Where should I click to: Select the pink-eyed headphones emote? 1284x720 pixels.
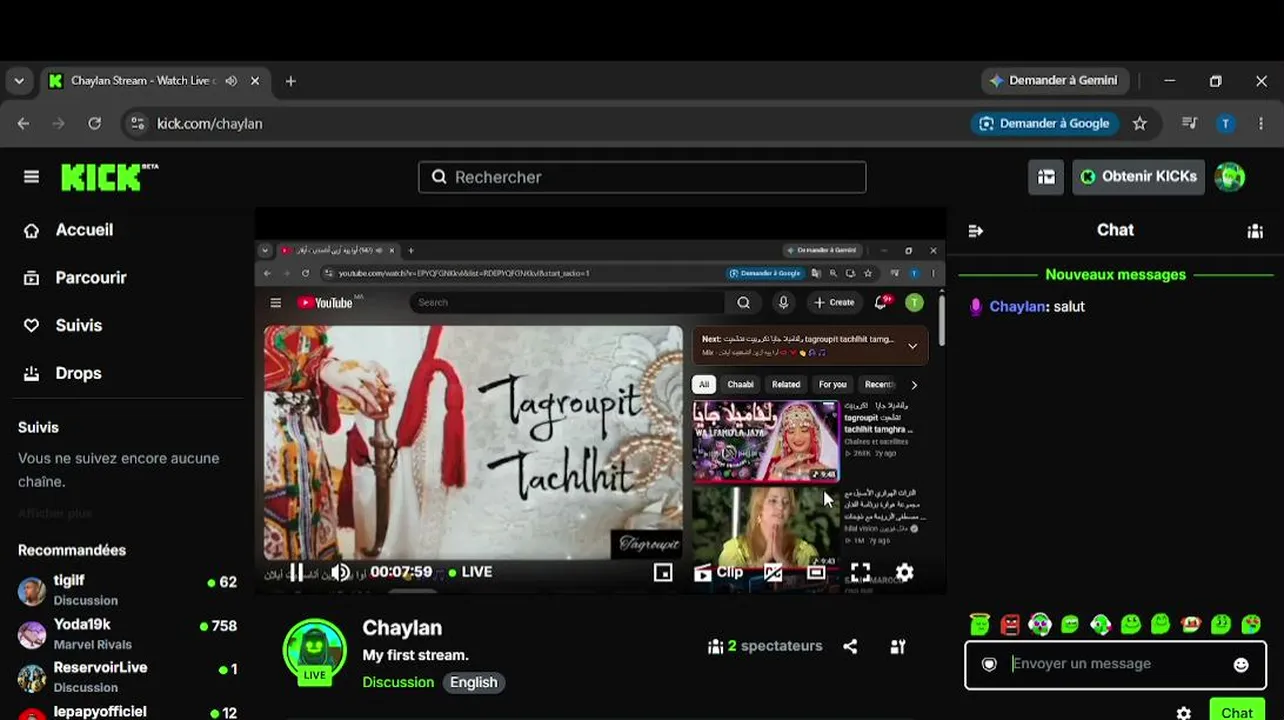[x=1040, y=625]
